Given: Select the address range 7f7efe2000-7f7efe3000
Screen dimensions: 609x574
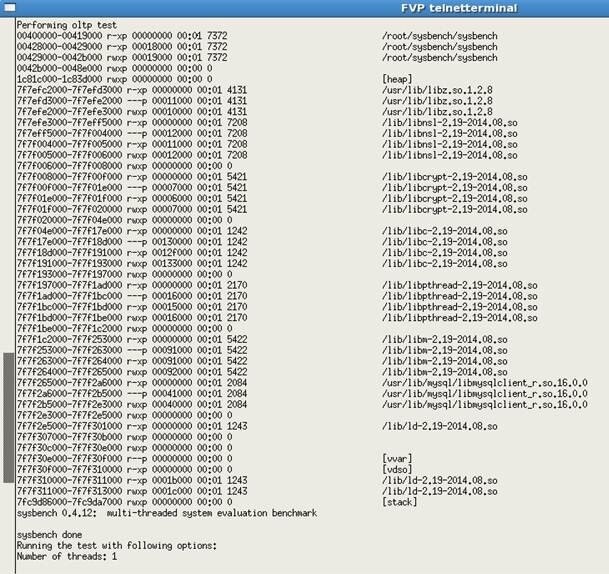Looking at the screenshot, I should [x=70, y=112].
